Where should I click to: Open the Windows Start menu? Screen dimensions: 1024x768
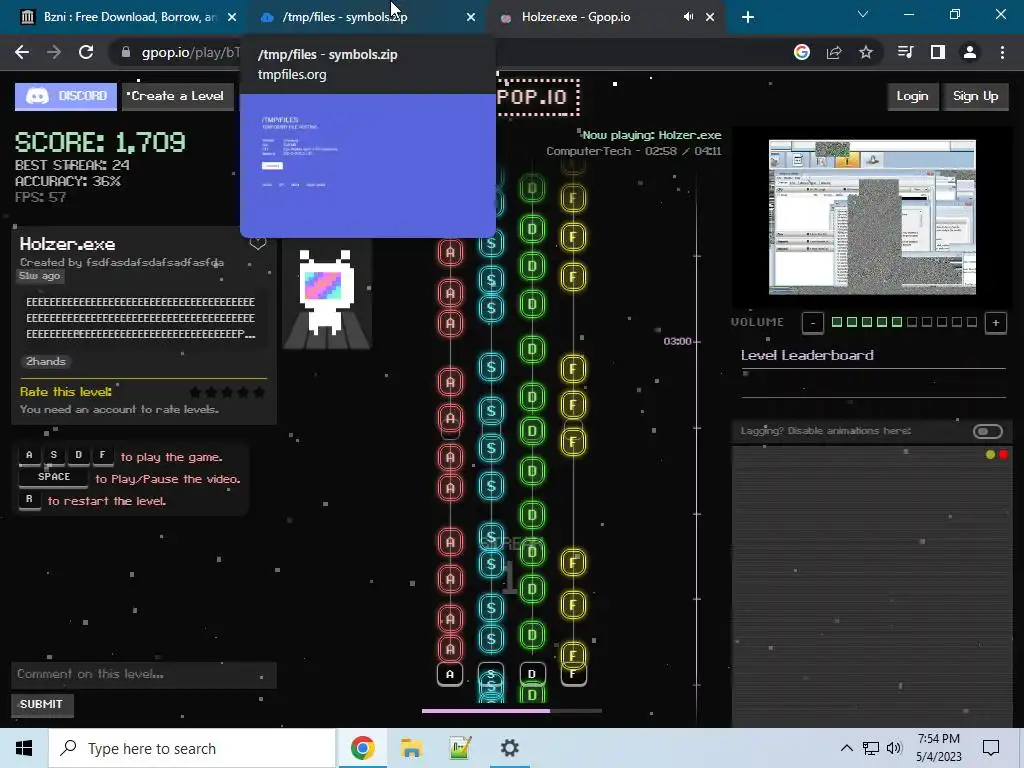(x=24, y=748)
